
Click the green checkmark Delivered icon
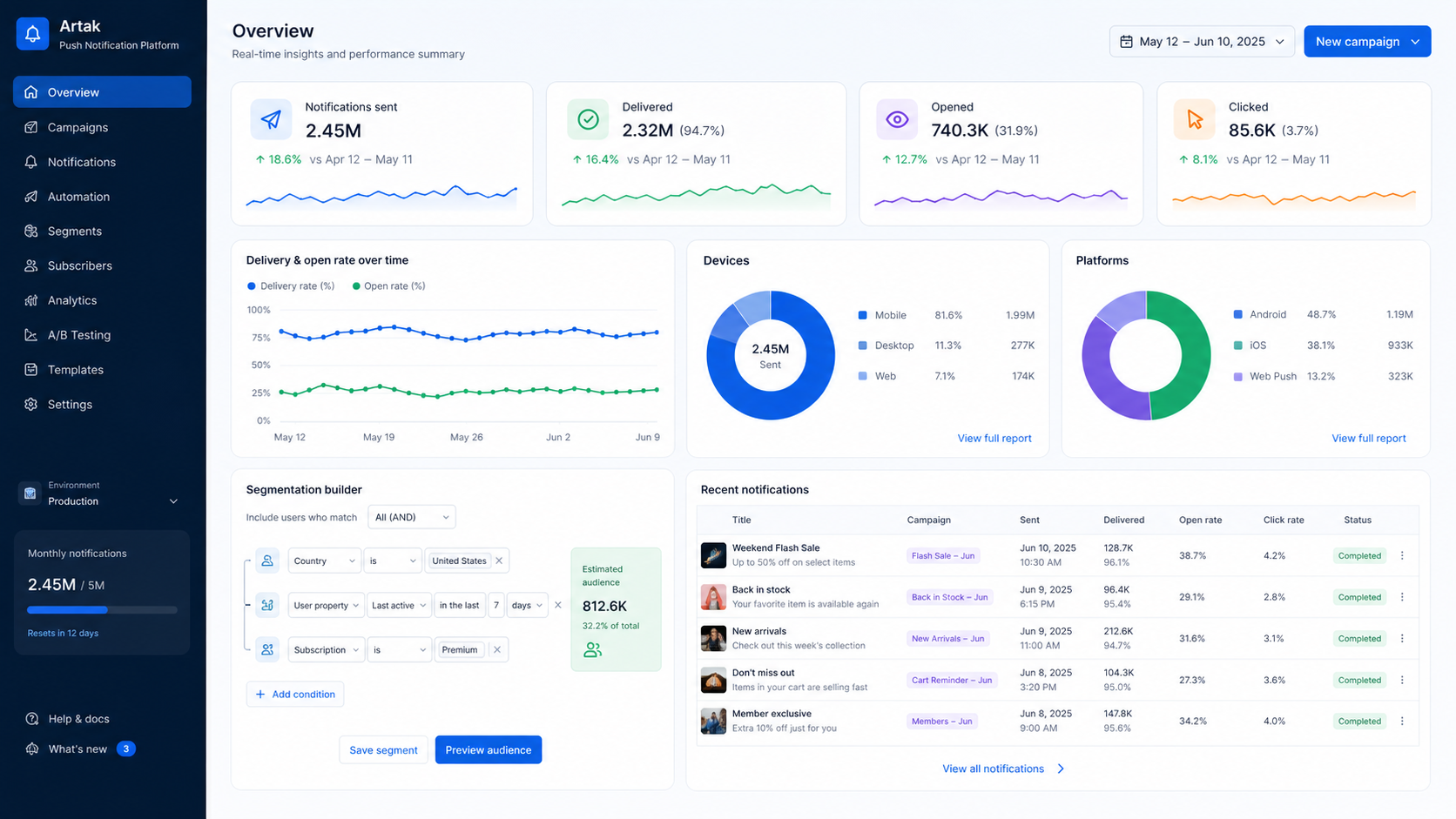point(588,119)
